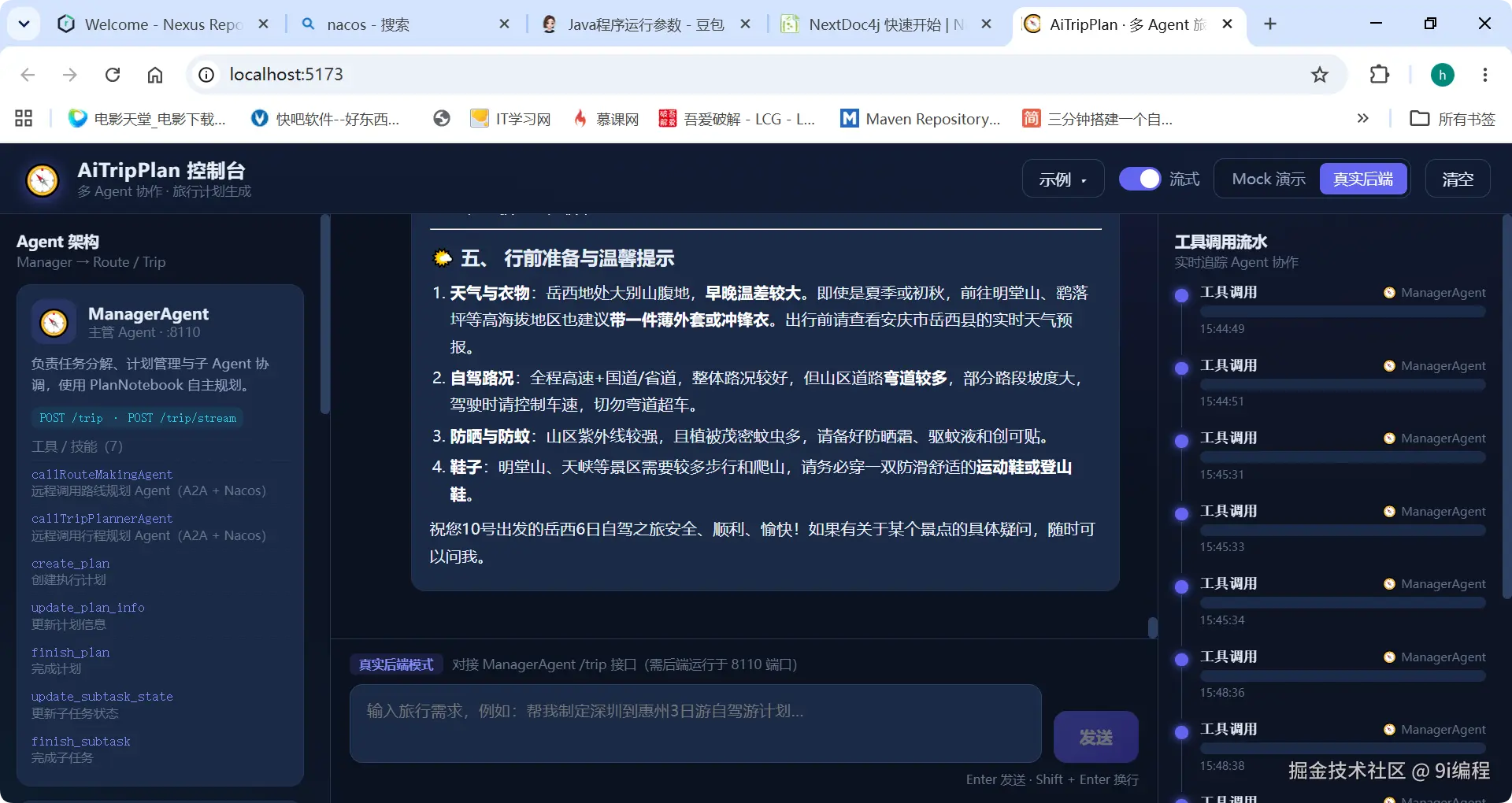Open 快吧软件 bookmark
The width and height of the screenshot is (1512, 803).
(x=325, y=119)
